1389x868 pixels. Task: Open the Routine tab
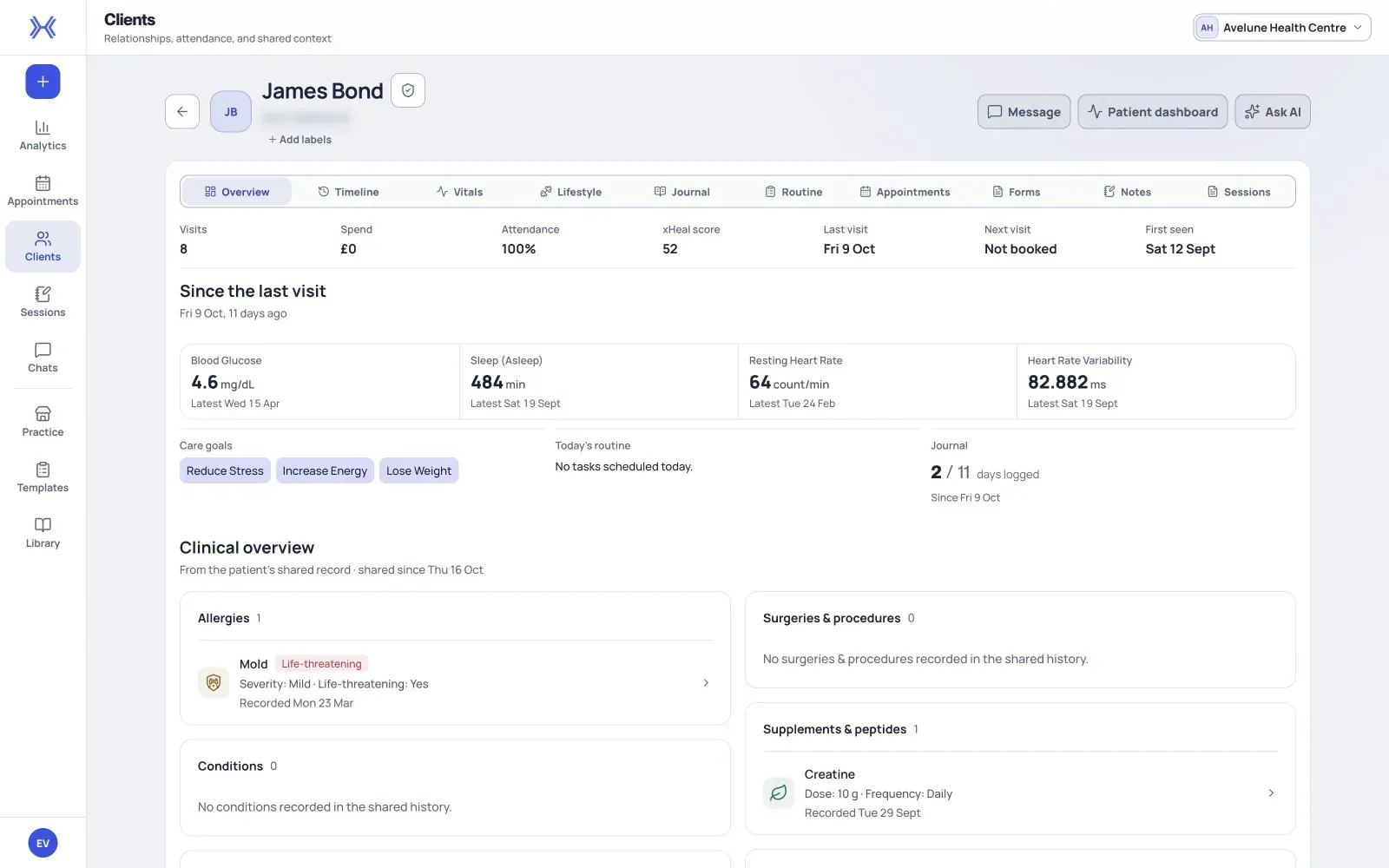[x=793, y=192]
